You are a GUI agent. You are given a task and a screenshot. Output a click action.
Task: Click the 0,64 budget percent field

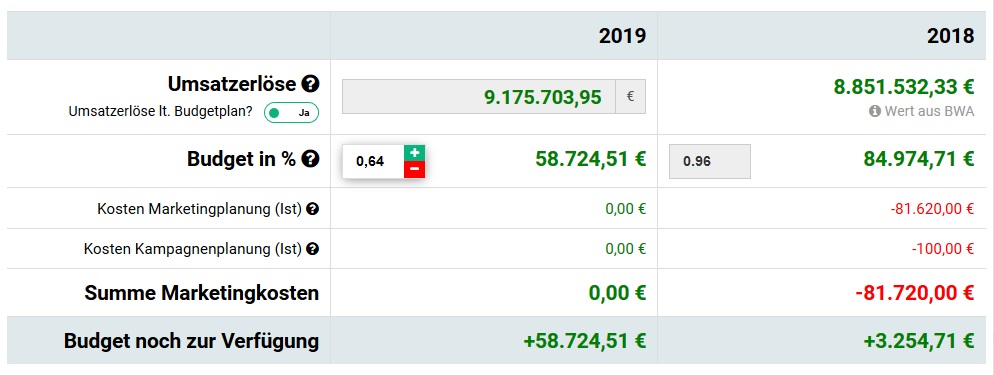(373, 162)
